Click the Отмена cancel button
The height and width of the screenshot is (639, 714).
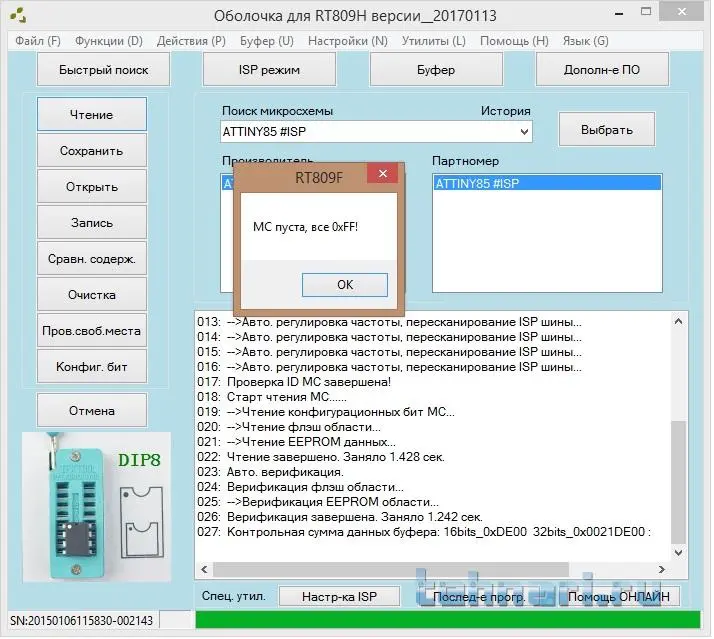point(92,410)
